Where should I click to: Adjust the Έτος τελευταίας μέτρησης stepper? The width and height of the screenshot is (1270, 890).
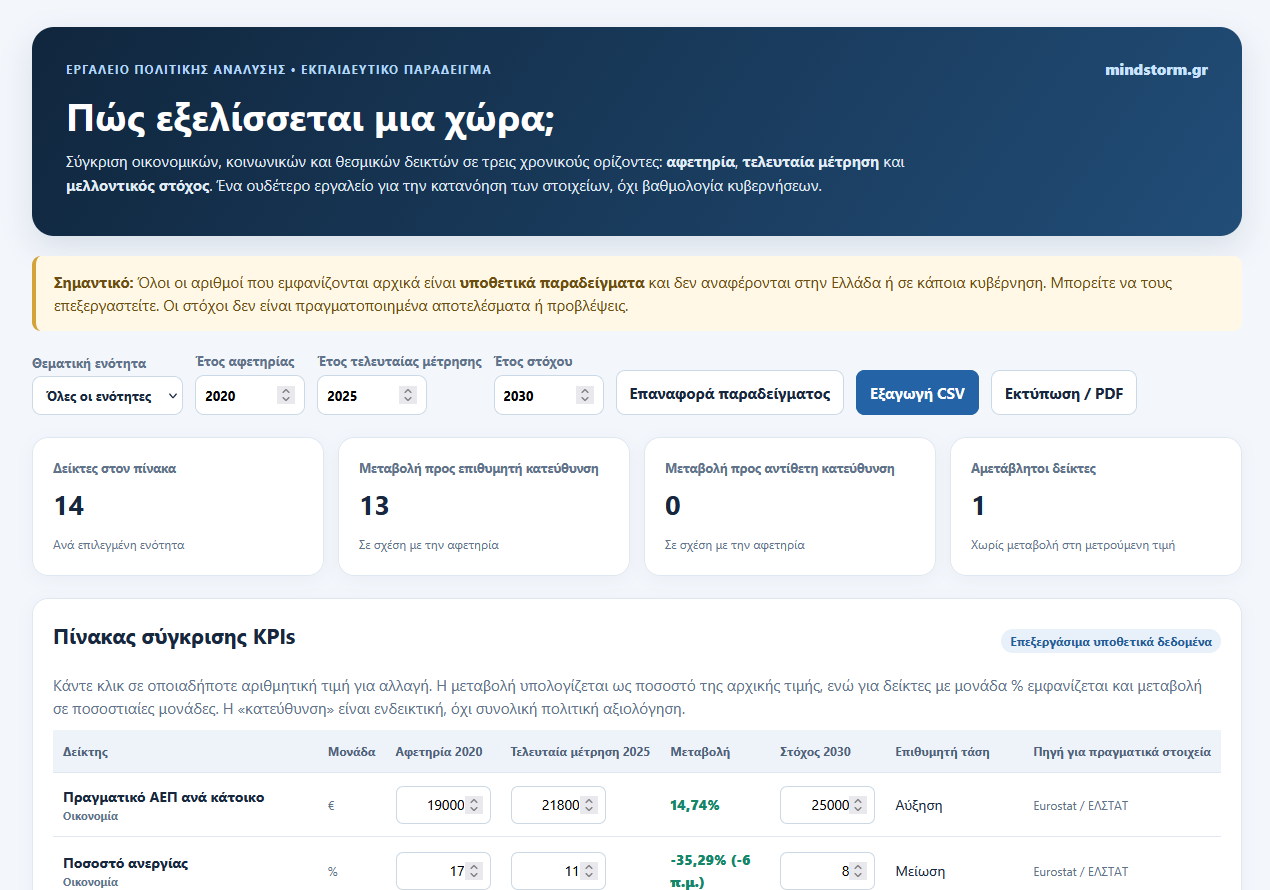(408, 395)
